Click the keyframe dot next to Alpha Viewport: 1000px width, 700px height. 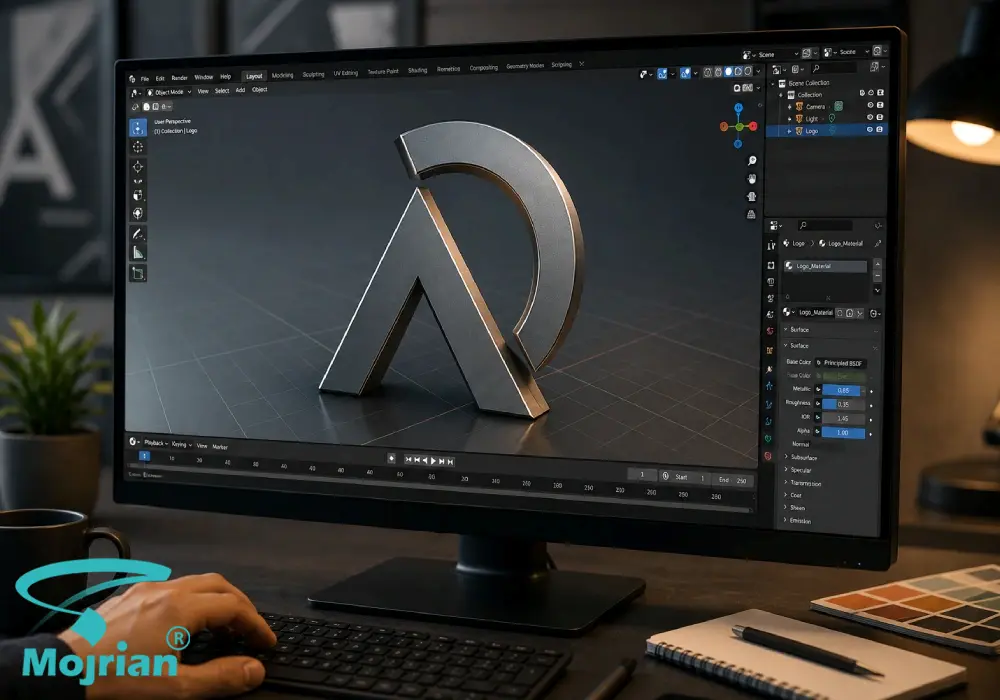coord(871,434)
